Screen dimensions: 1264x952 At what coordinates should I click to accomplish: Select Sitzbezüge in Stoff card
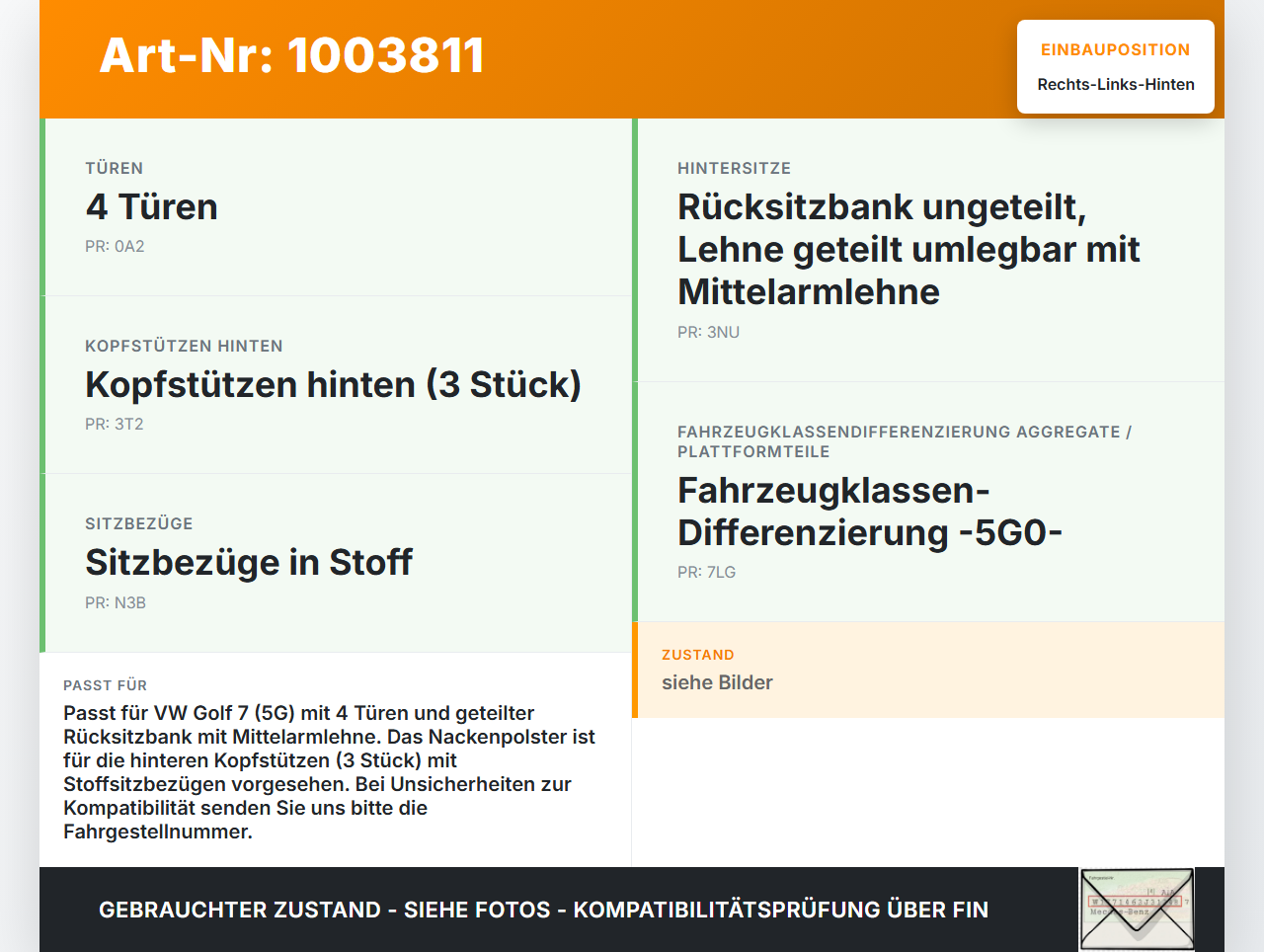point(336,563)
